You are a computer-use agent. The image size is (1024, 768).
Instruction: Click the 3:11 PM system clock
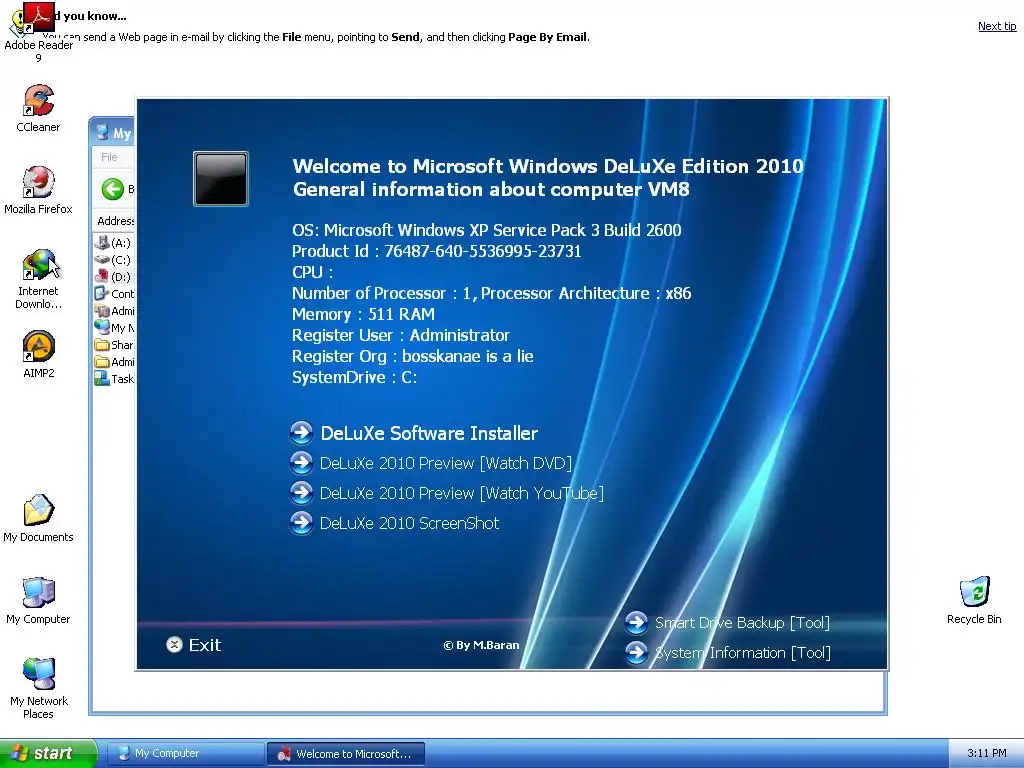point(987,753)
